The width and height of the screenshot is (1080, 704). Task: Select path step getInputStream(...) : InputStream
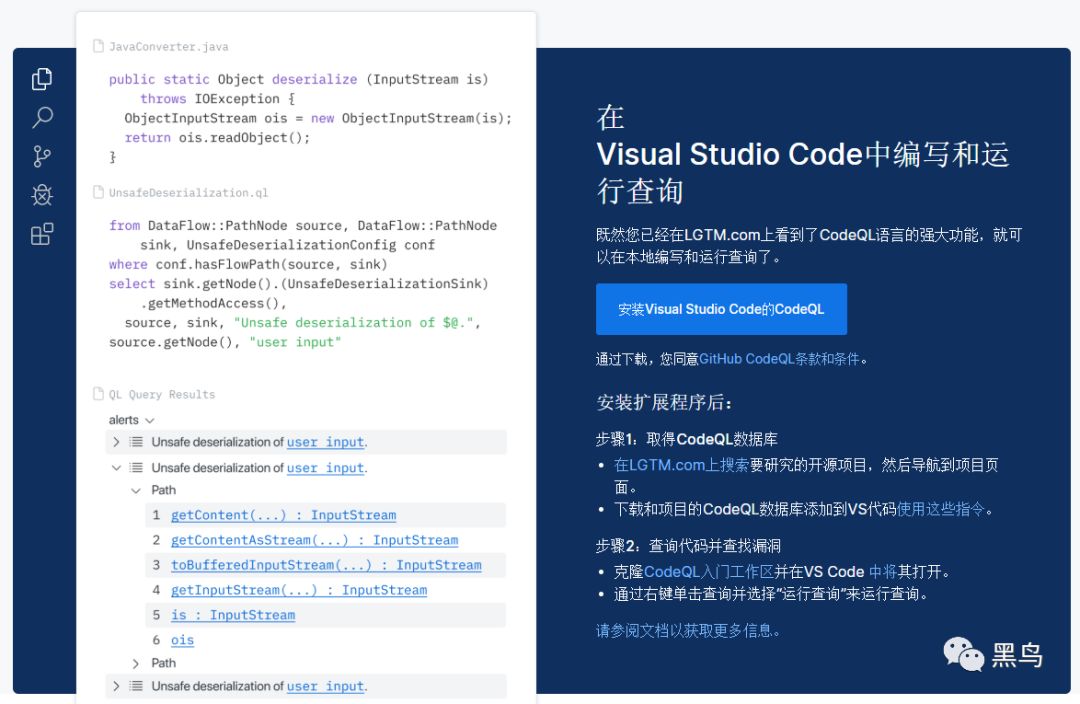(x=299, y=590)
